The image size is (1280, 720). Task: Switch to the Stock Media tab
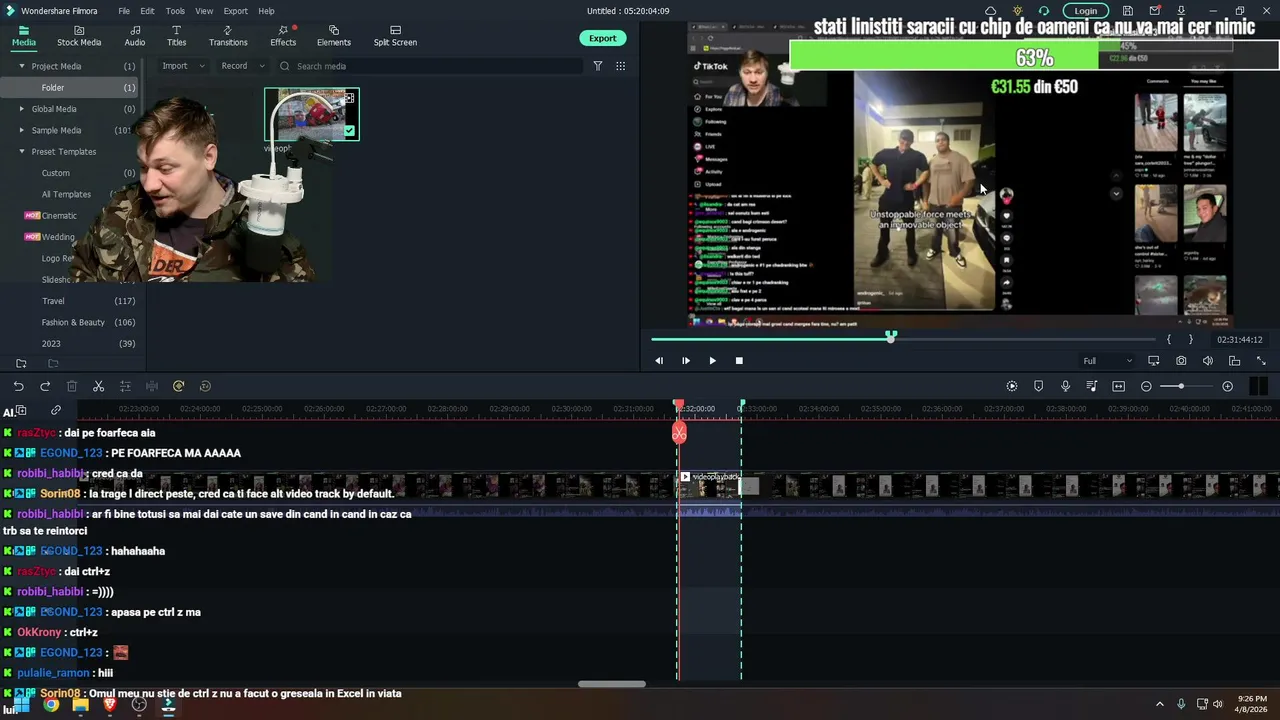[79, 36]
